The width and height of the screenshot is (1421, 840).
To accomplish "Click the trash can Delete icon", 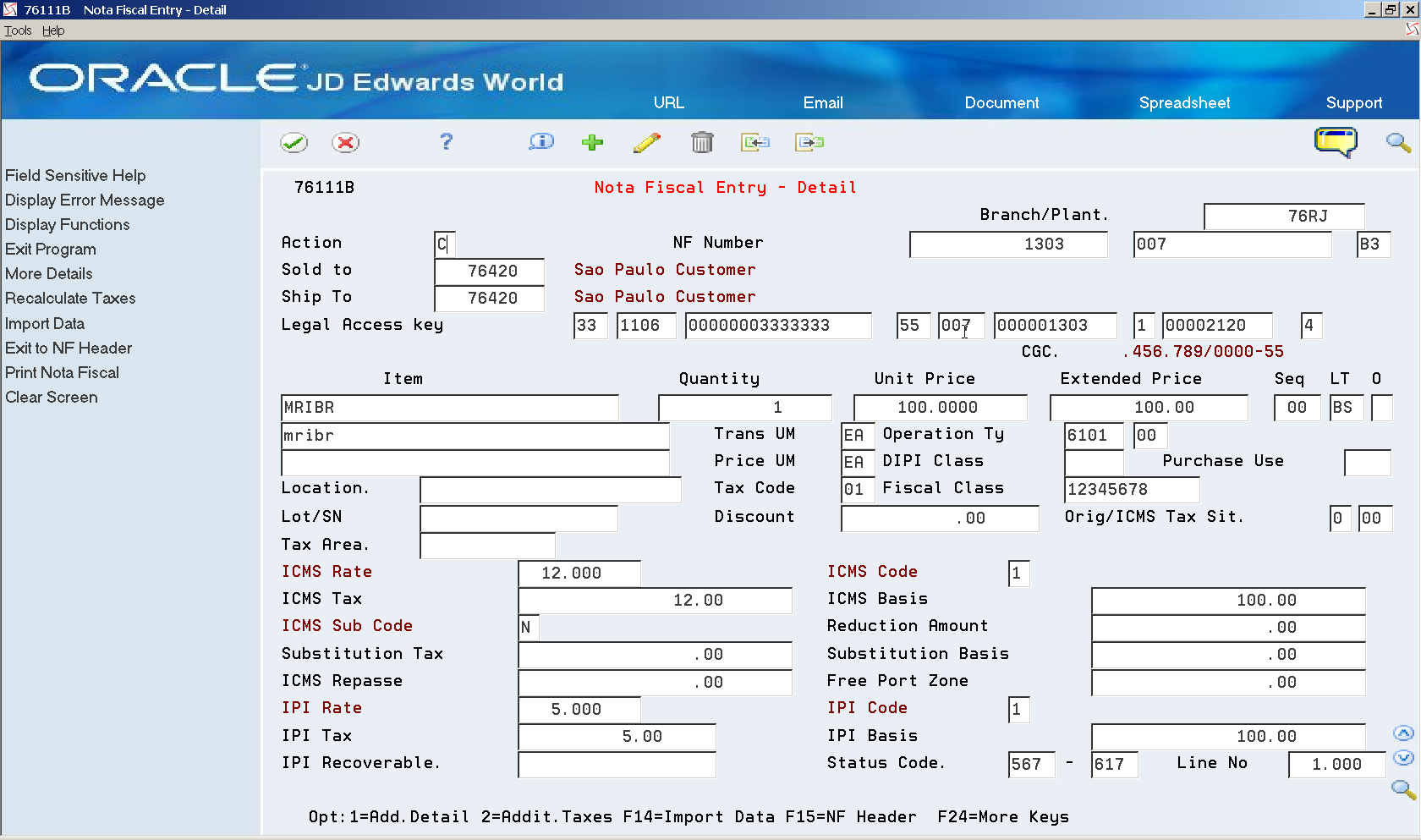I will point(702,142).
